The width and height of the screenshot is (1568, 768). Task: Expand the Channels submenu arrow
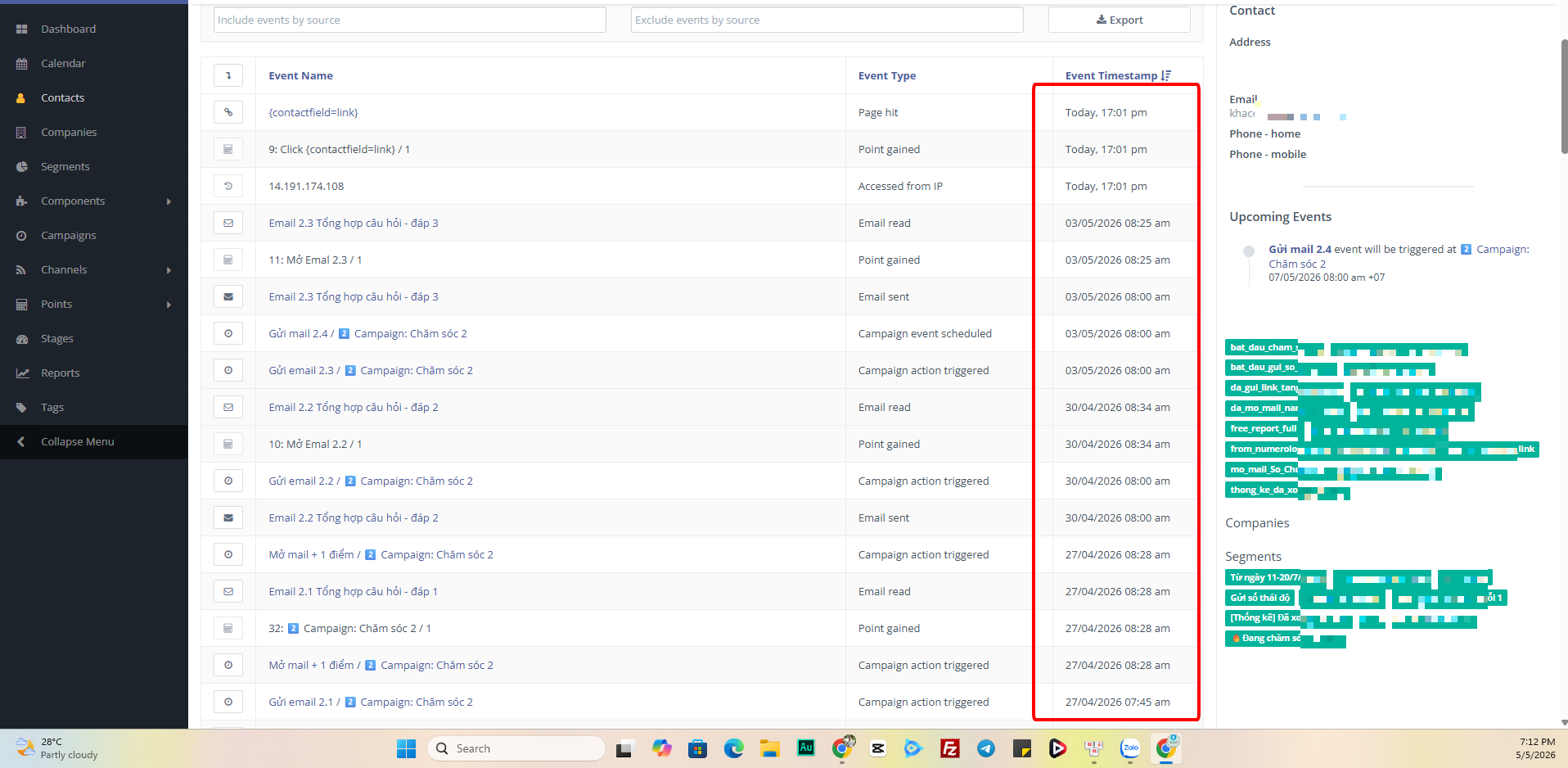[169, 270]
